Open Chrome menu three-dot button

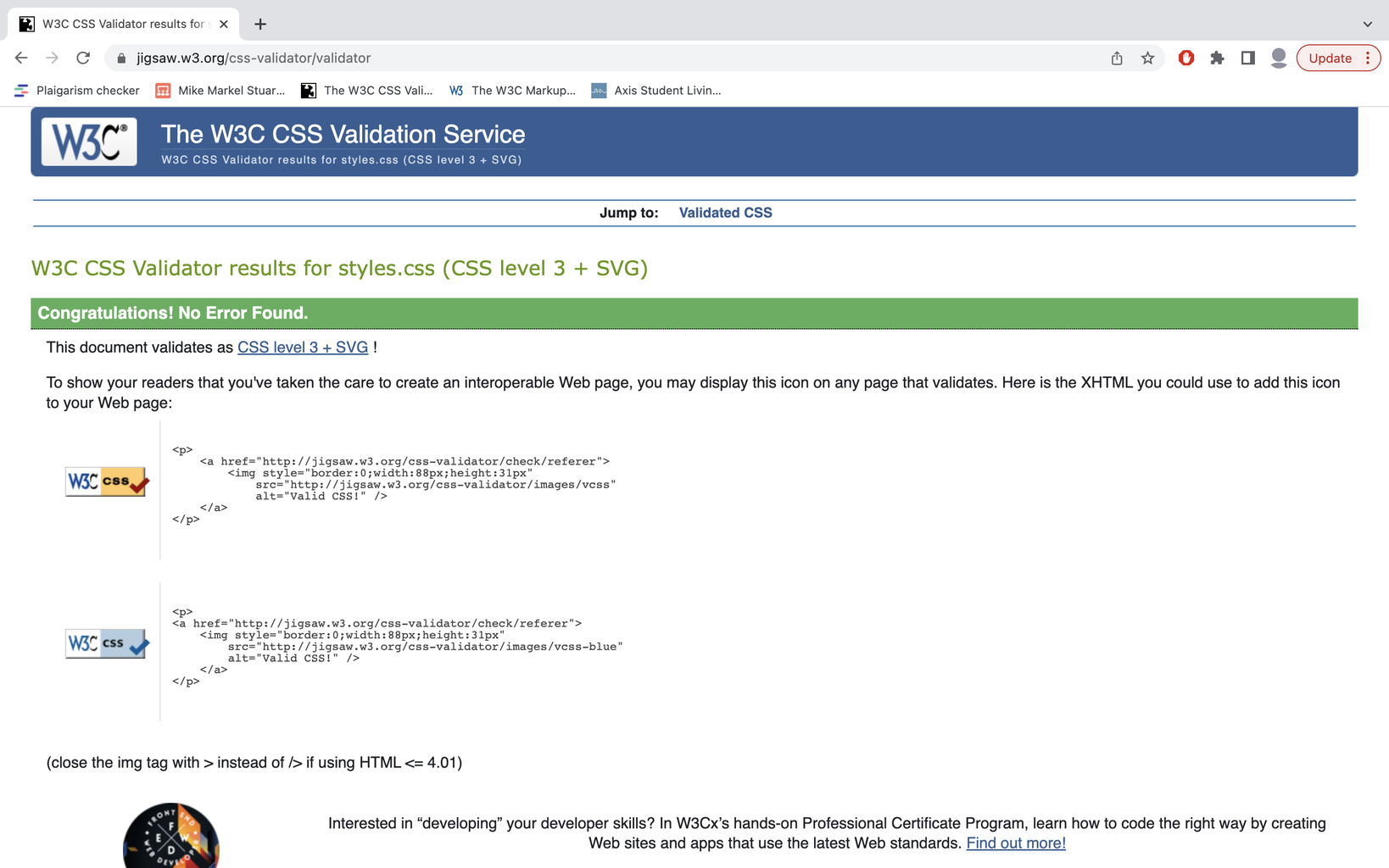click(1368, 58)
